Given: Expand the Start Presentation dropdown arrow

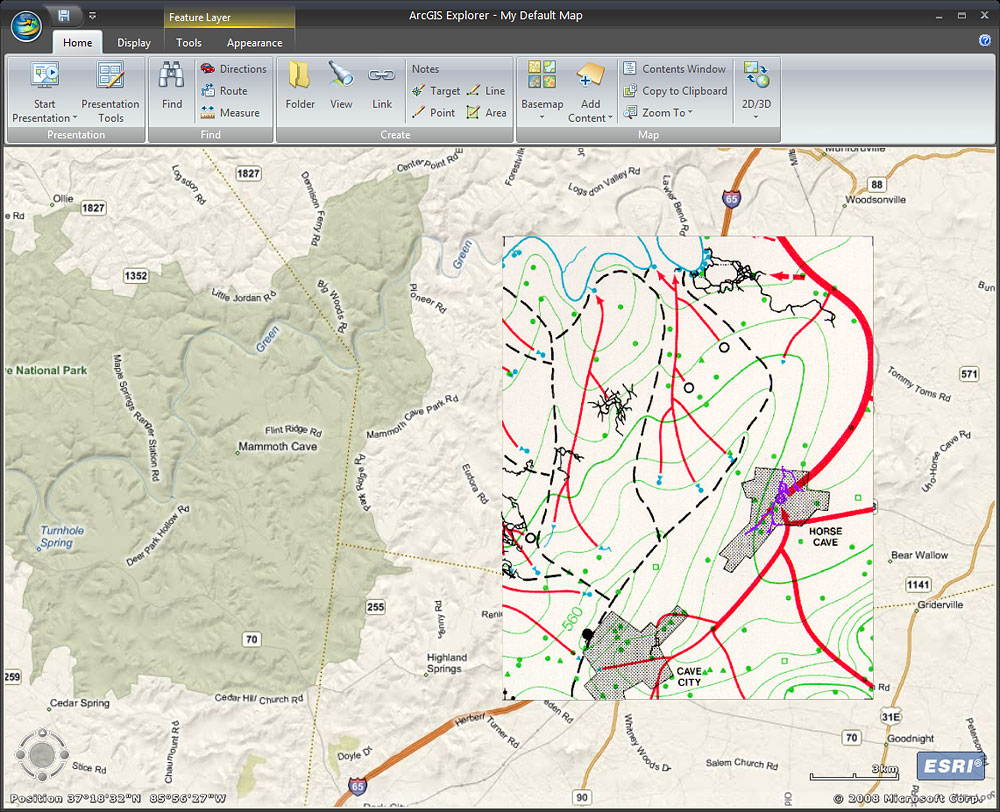Looking at the screenshot, I should (x=75, y=118).
